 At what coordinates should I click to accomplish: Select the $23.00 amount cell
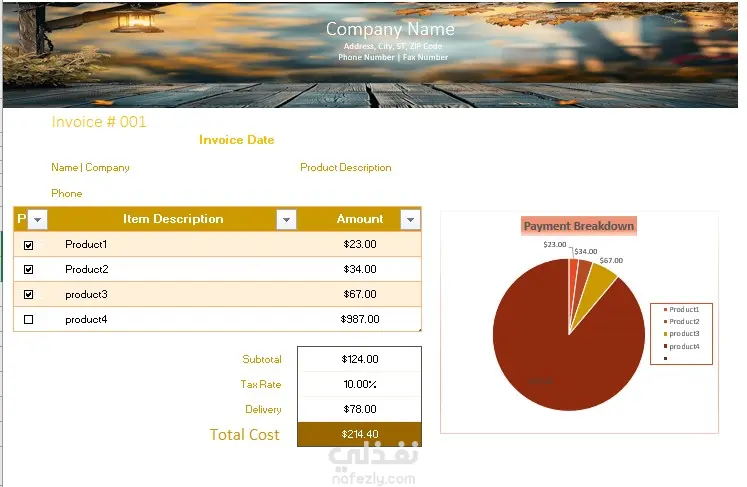360,244
